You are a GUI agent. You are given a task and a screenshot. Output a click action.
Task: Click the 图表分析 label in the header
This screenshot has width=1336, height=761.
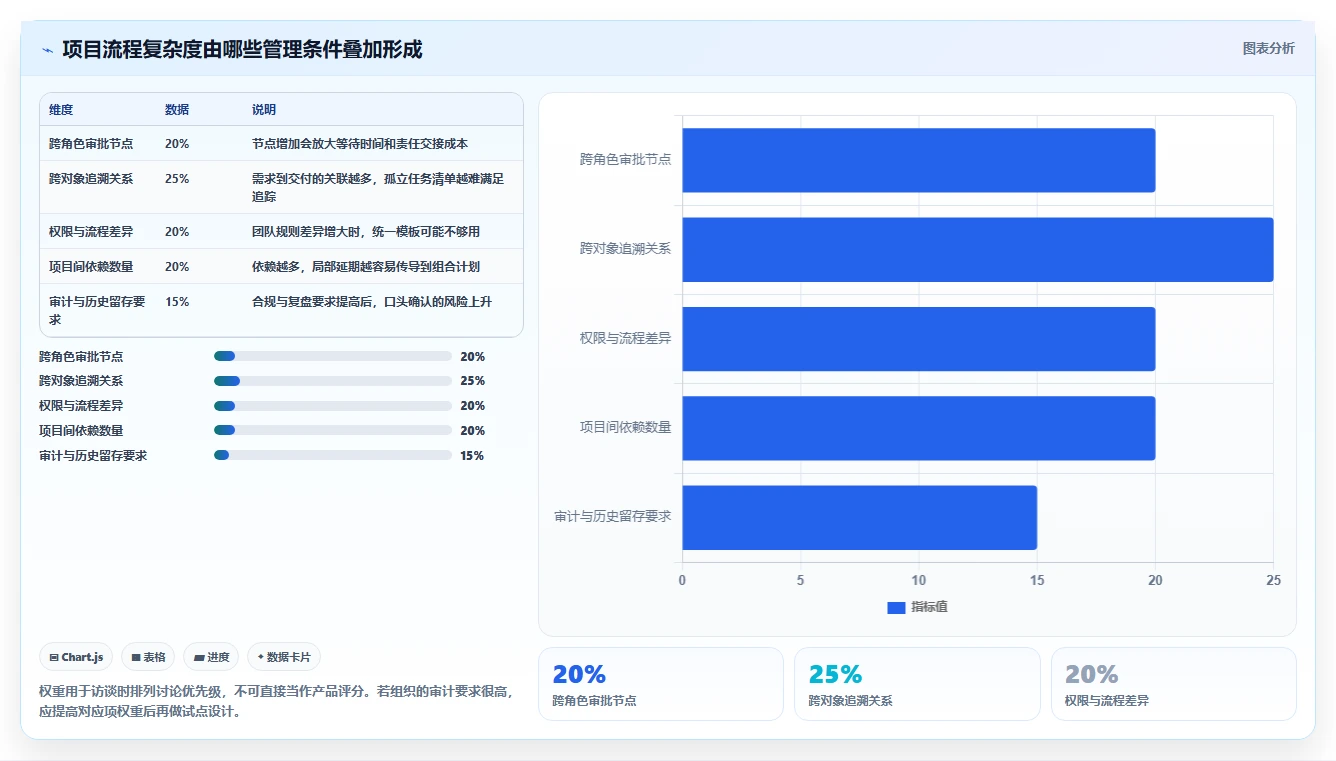(1268, 48)
